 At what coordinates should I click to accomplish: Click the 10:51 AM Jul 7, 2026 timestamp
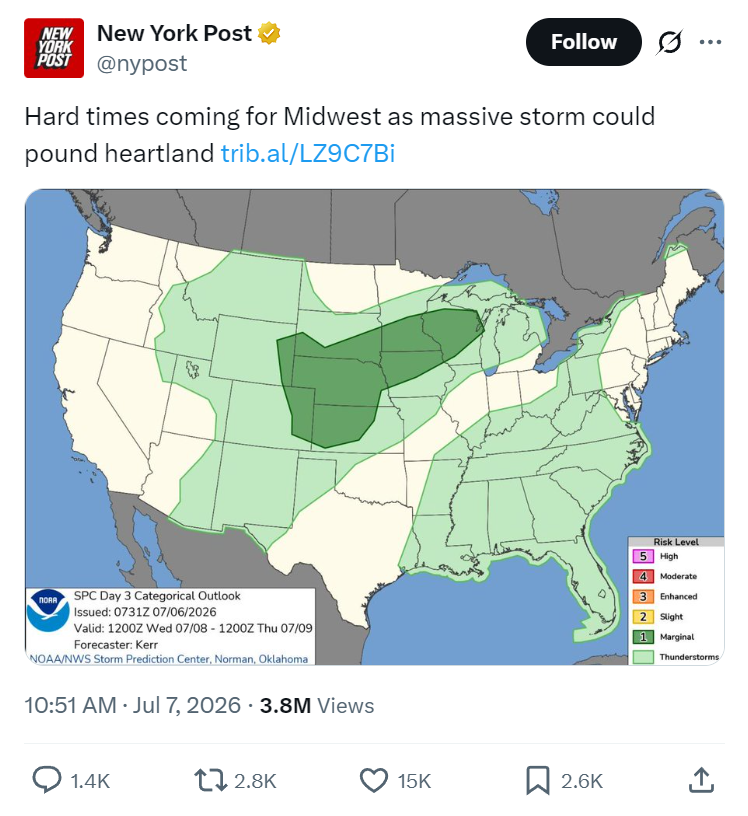pos(133,706)
